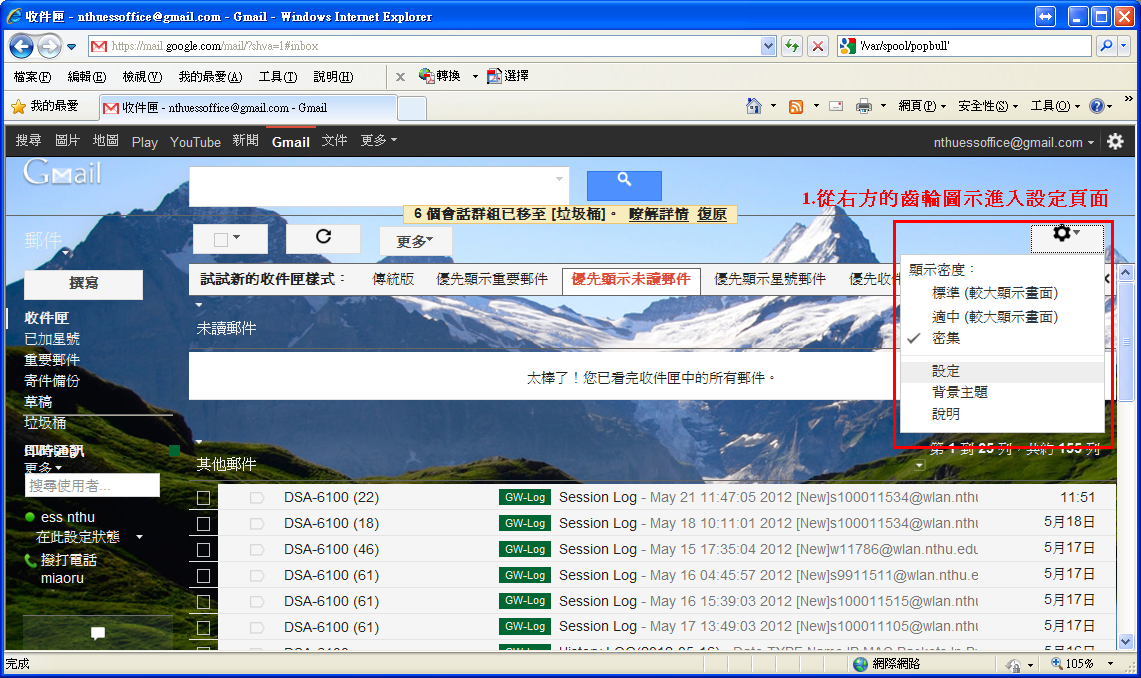Click the IE back navigation arrow
The width and height of the screenshot is (1141, 678).
pyautogui.click(x=21, y=46)
